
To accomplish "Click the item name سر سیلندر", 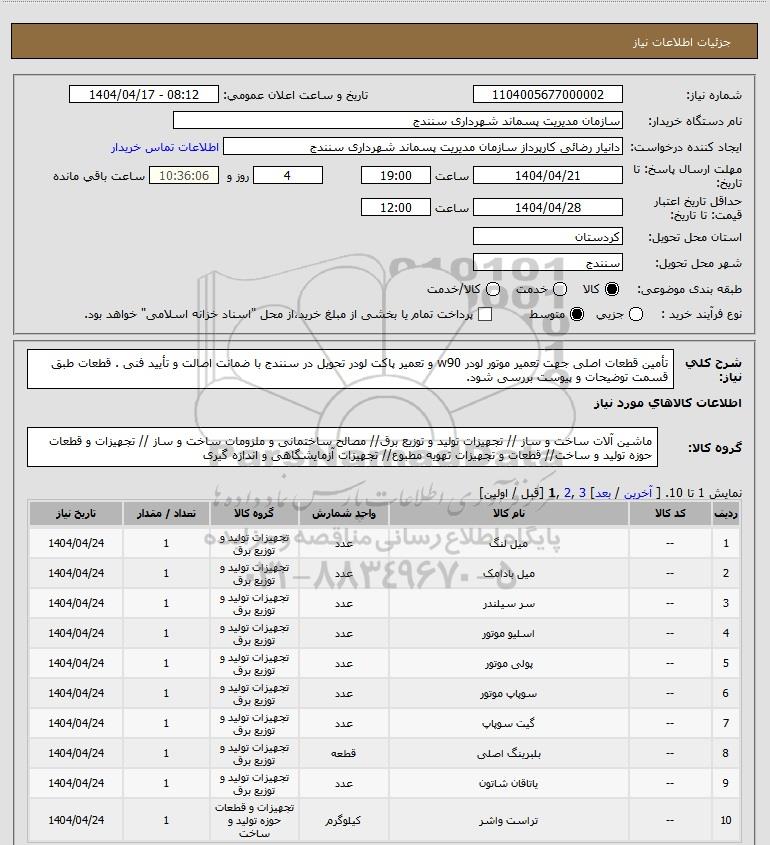I will click(x=509, y=604).
